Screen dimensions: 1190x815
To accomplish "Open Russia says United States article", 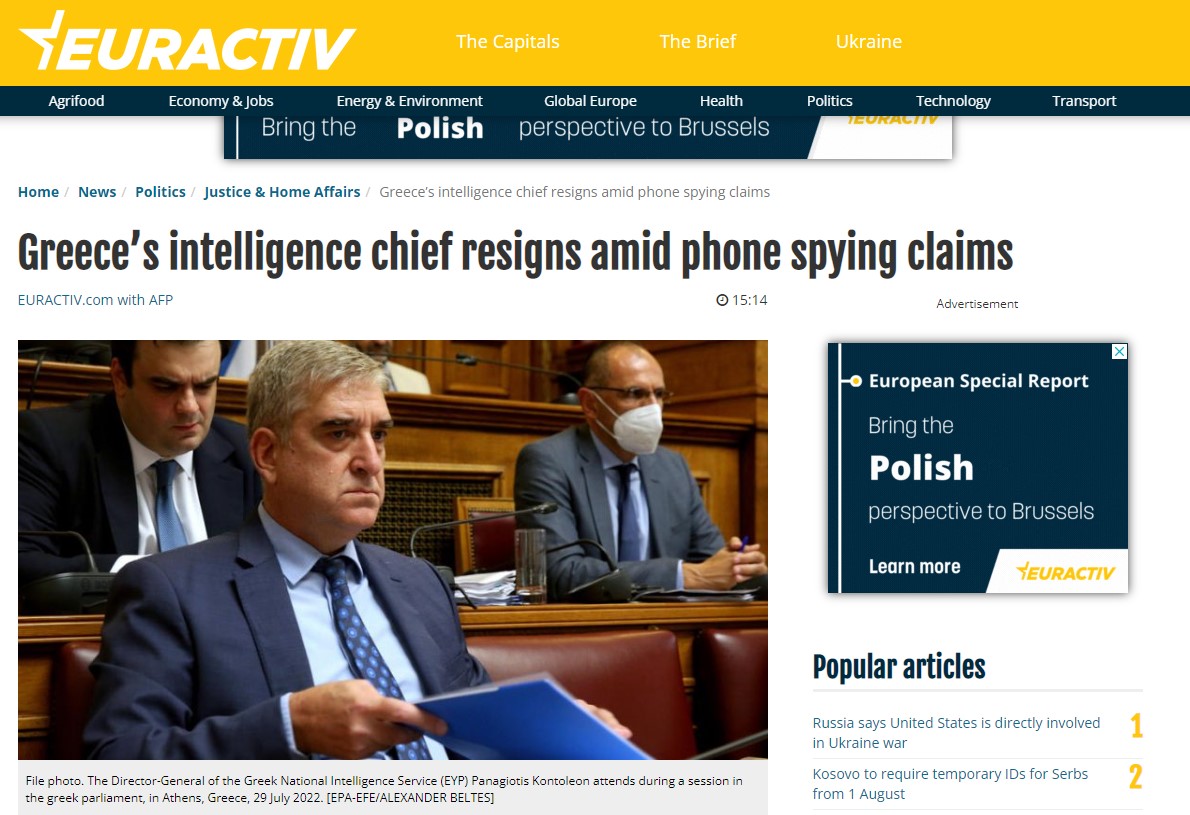I will tap(956, 733).
